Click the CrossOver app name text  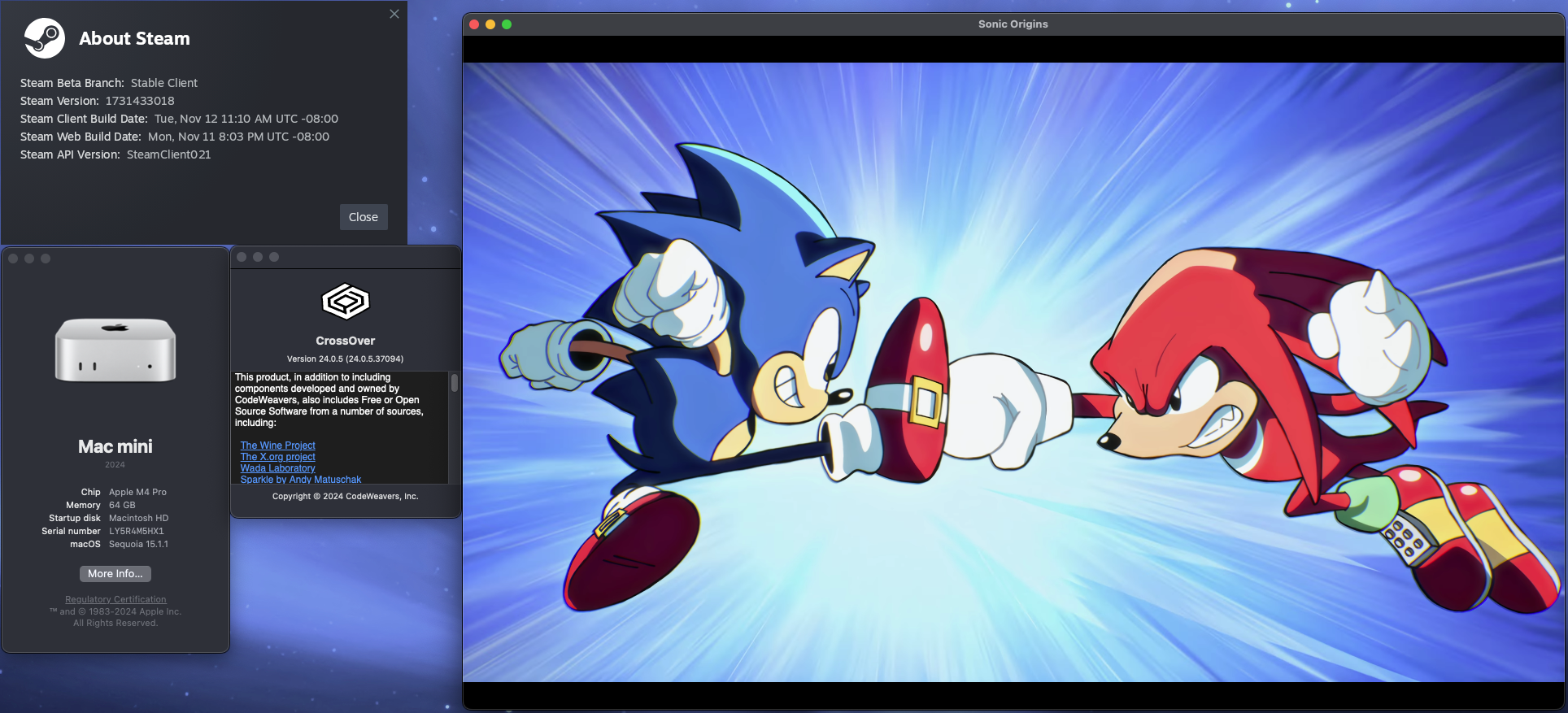[x=345, y=341]
